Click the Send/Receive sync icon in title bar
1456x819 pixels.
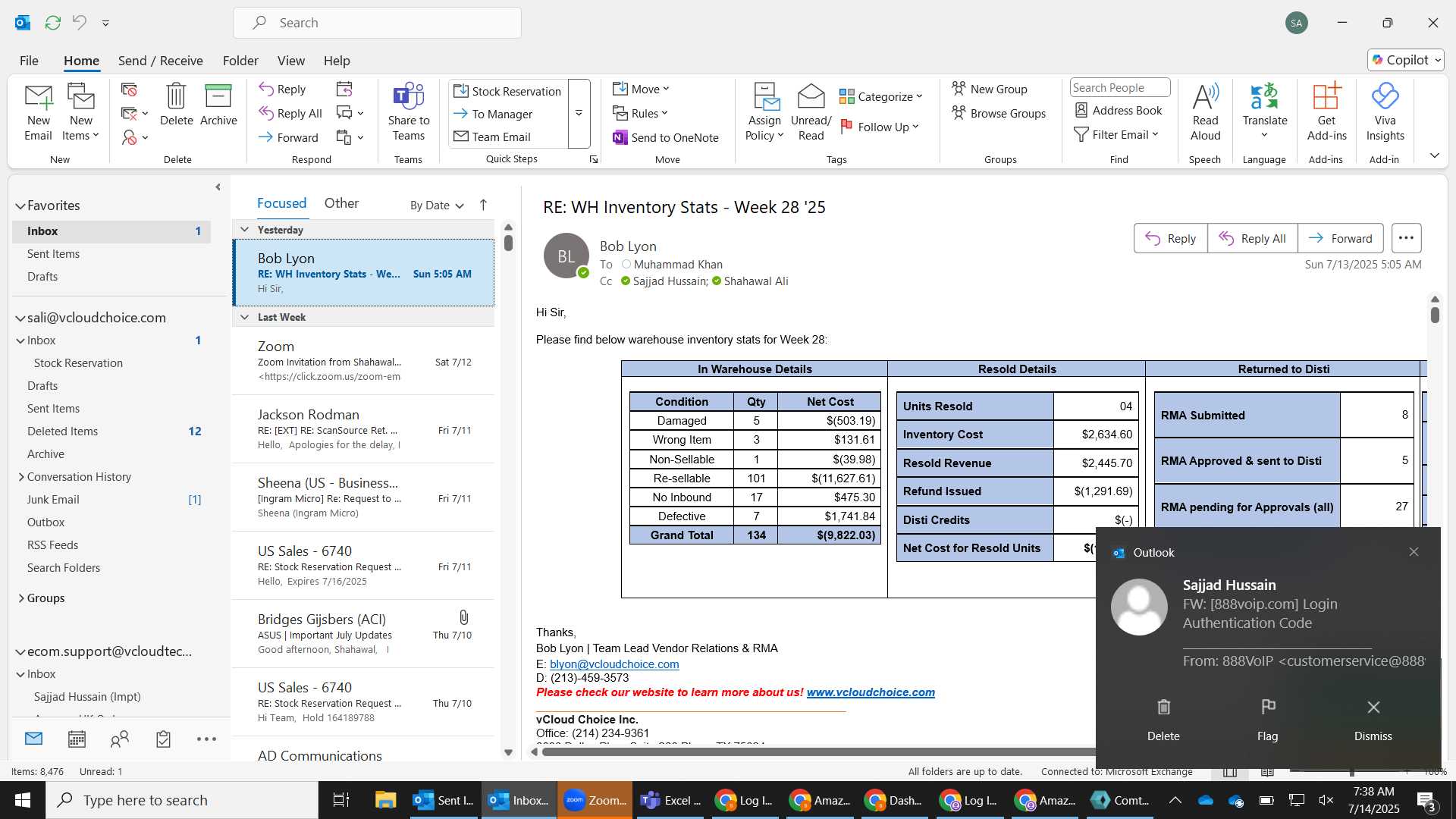pos(52,23)
